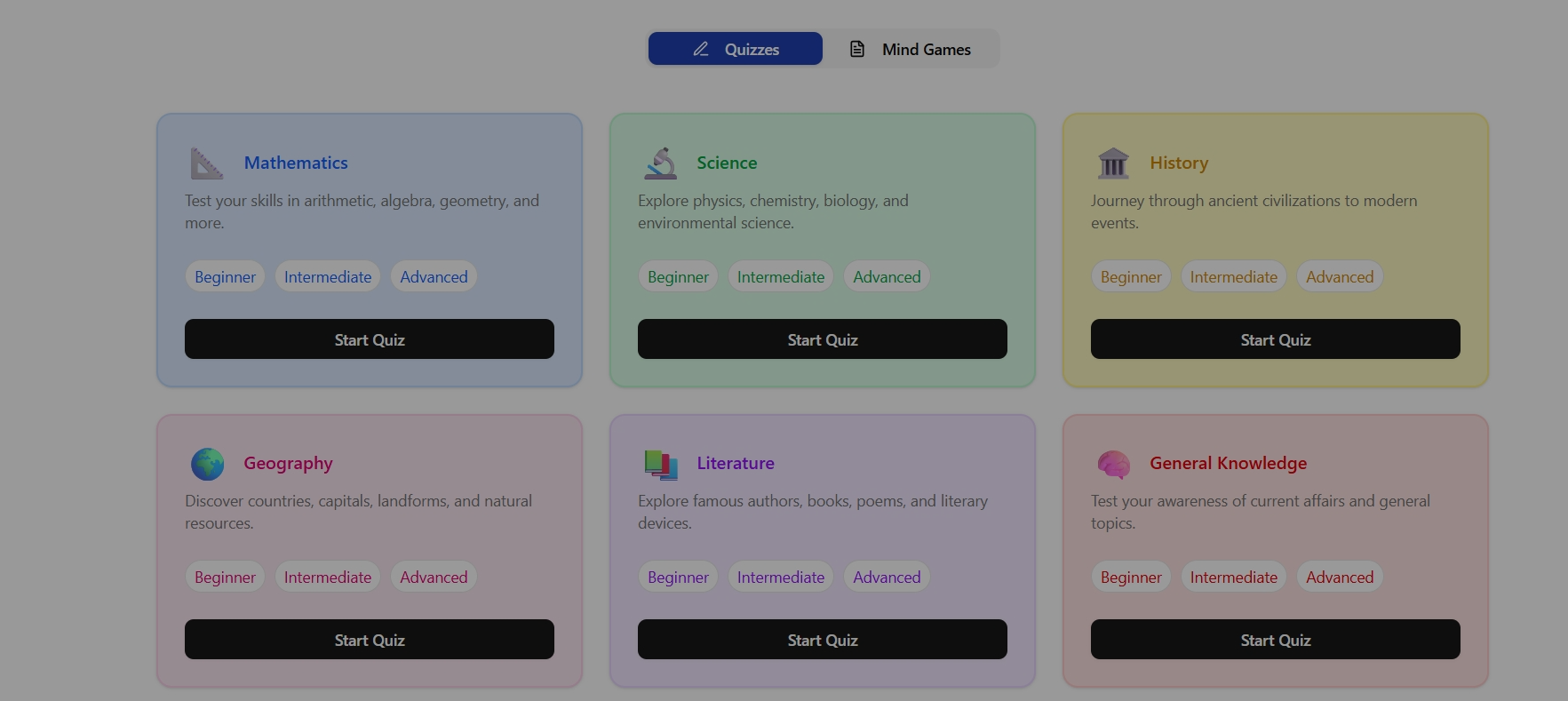Click the pencil icon in Quizzes tab
The height and width of the screenshot is (701, 1568).
pos(701,49)
